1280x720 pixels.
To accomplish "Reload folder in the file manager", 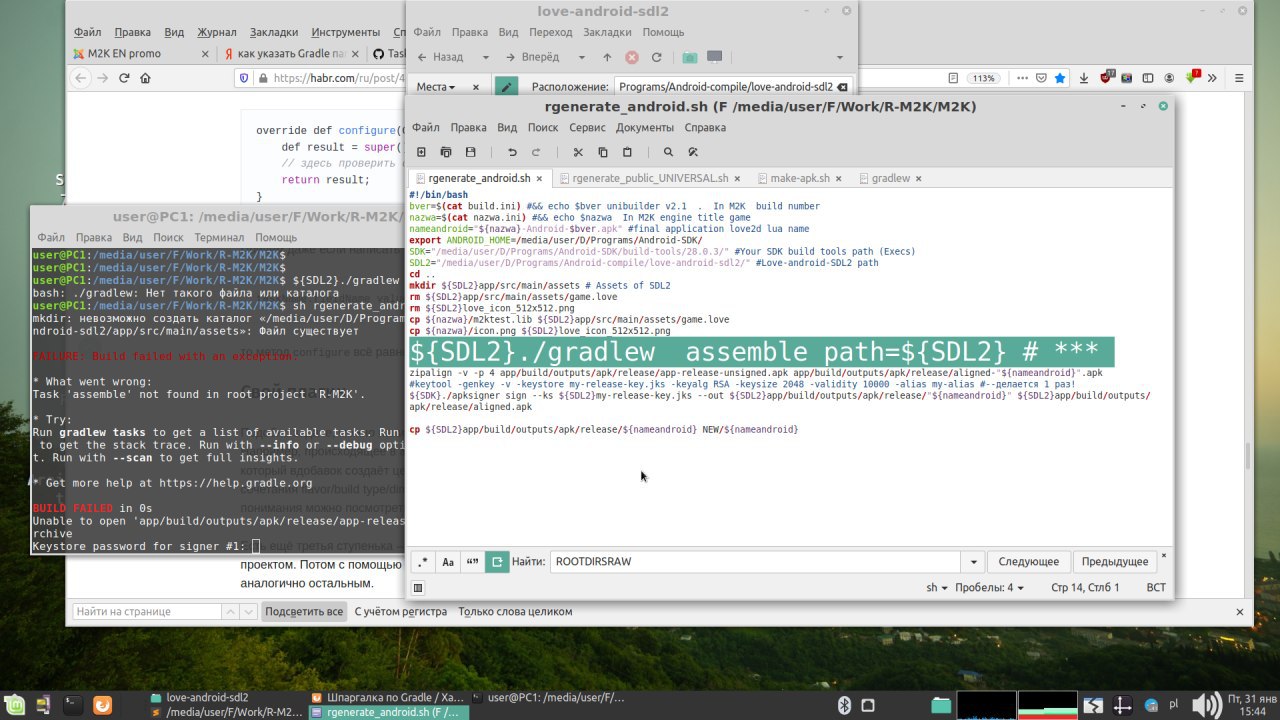I will (657, 57).
